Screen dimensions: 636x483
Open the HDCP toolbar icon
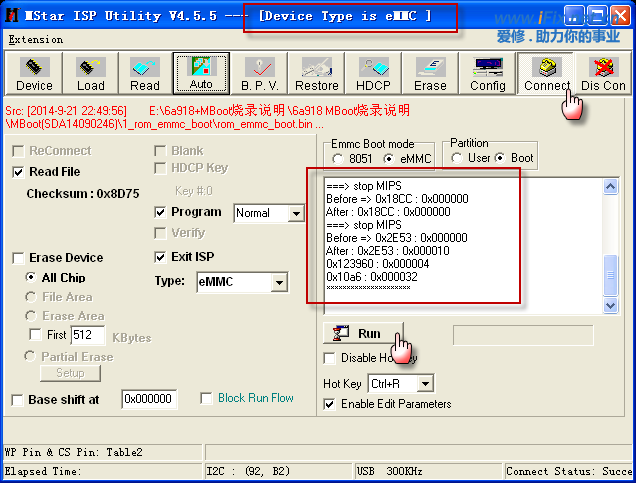[x=374, y=73]
